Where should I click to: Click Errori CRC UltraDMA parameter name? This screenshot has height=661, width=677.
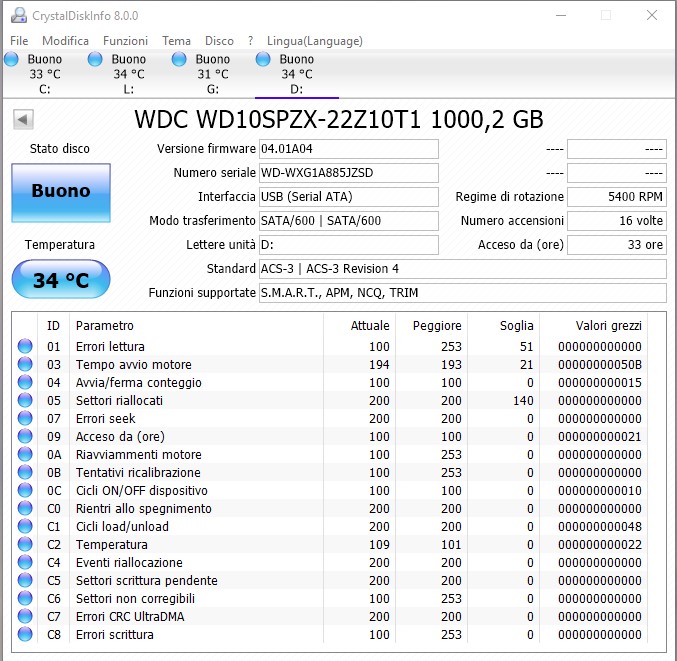[130, 617]
